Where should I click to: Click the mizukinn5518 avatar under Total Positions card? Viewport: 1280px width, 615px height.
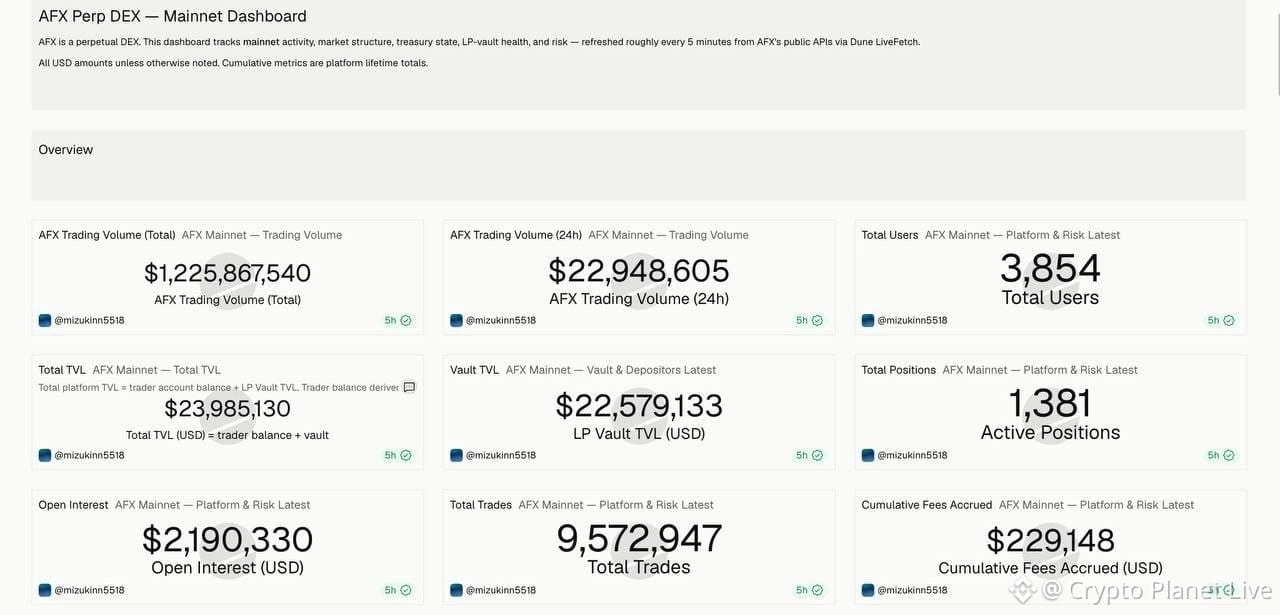pyautogui.click(x=868, y=456)
